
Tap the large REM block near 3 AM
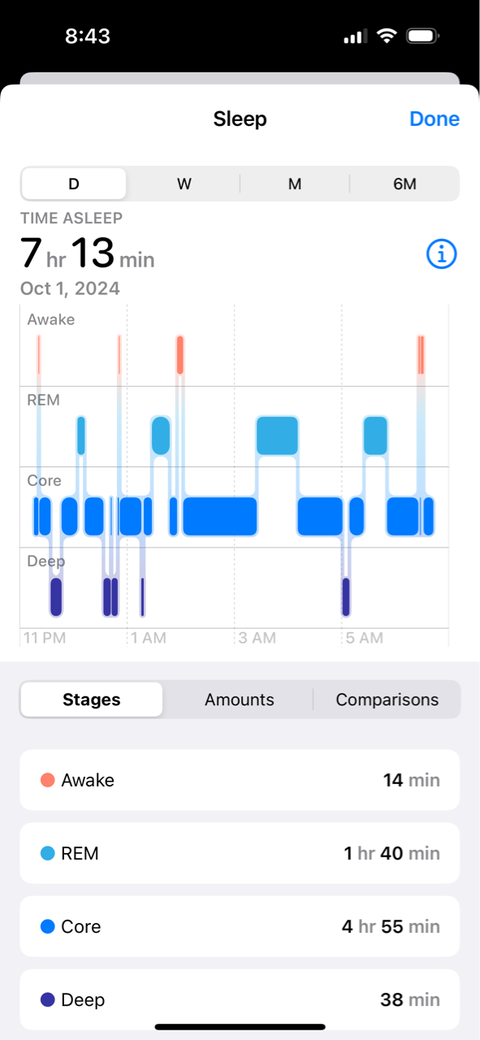(277, 435)
